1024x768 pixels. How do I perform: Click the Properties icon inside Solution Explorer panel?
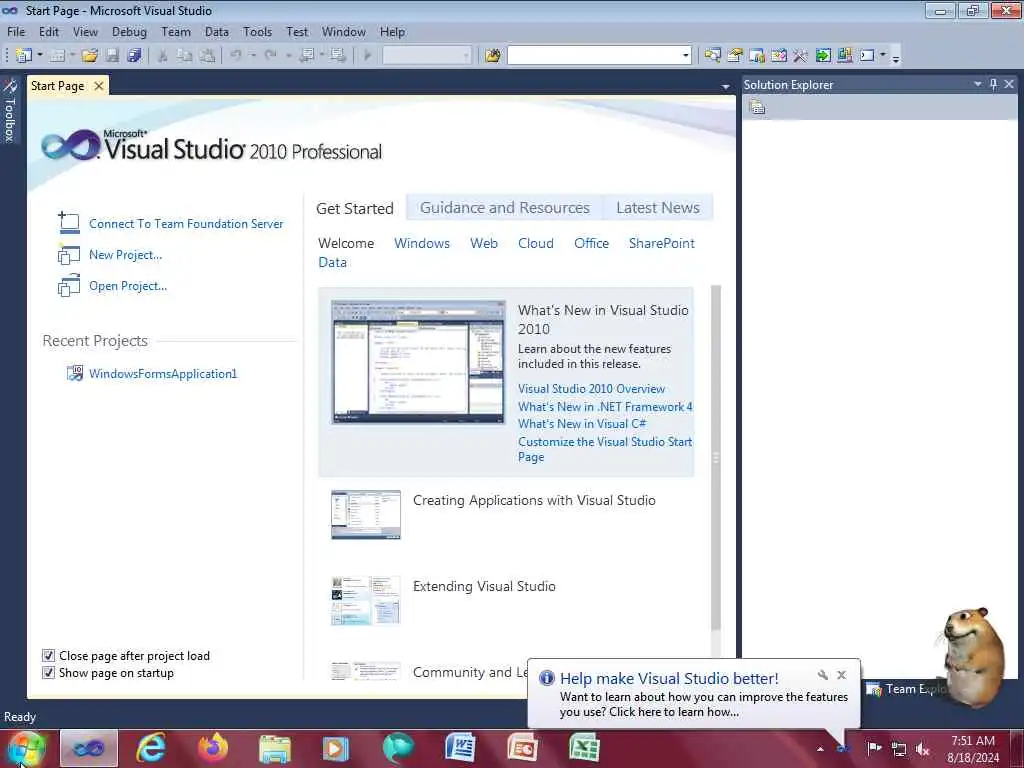point(758,107)
